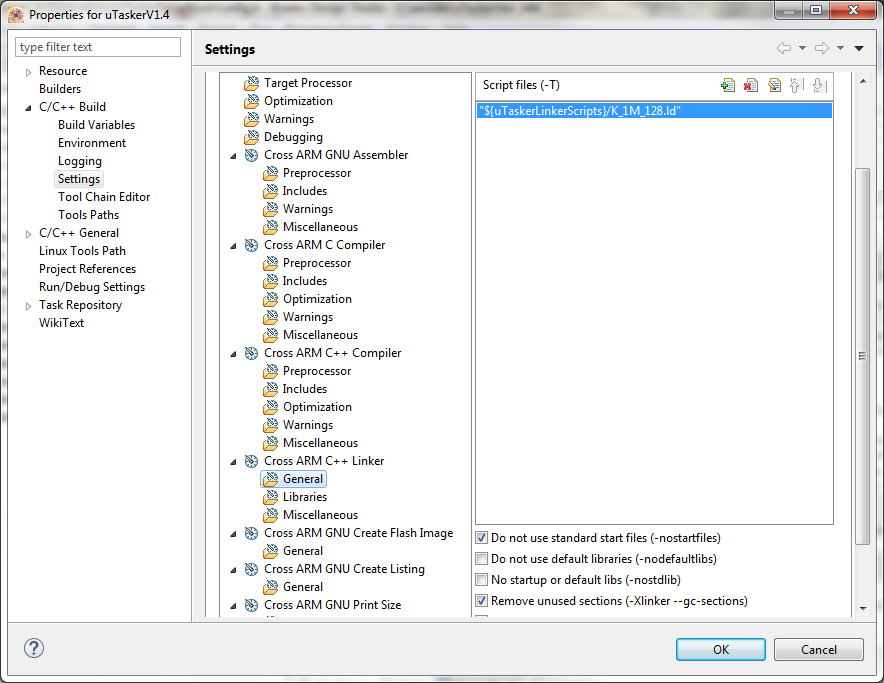The height and width of the screenshot is (683, 884).
Task: Open Includes under Cross ARM C Compiler
Action: [304, 281]
